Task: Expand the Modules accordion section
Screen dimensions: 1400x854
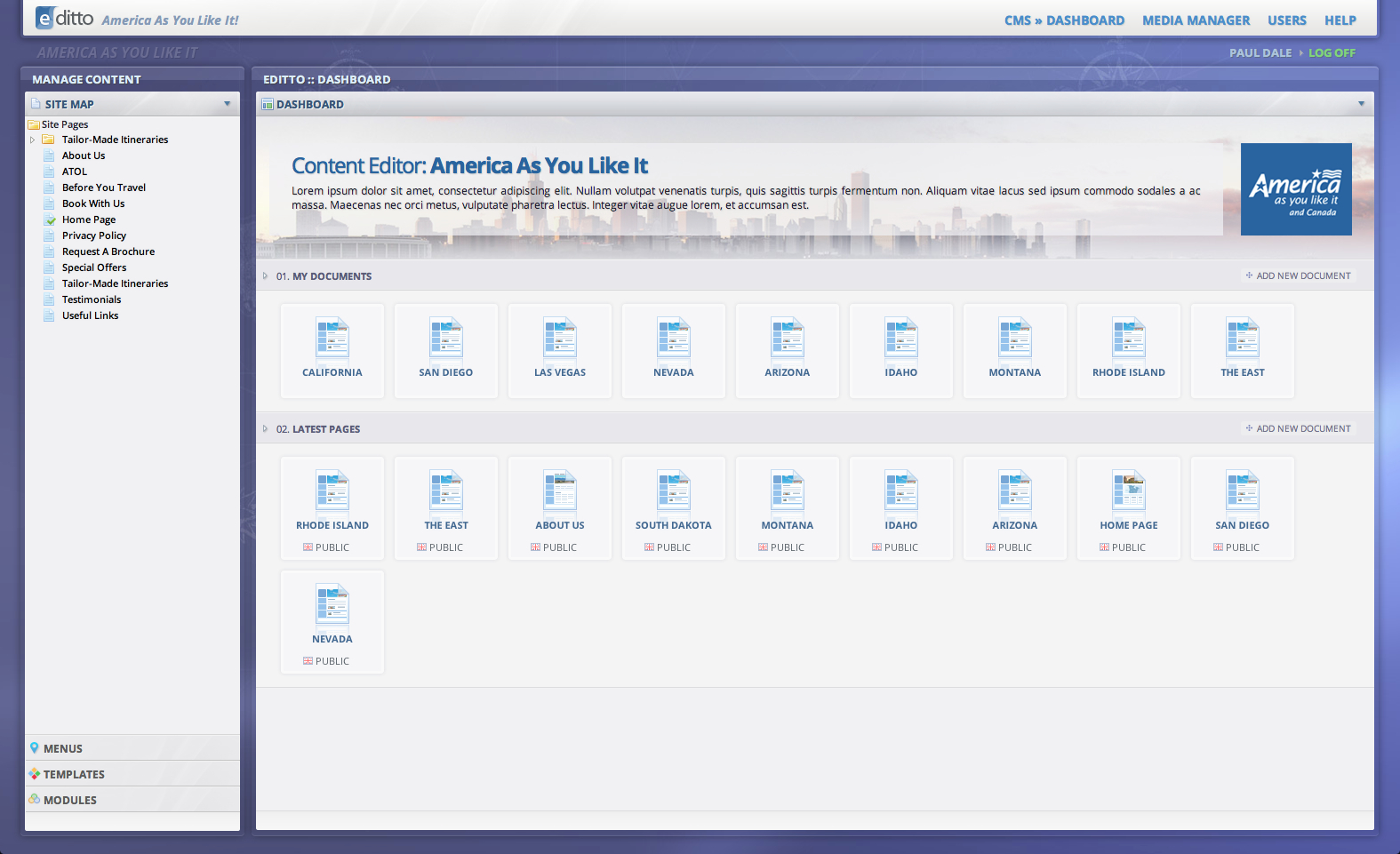Action: pos(132,800)
